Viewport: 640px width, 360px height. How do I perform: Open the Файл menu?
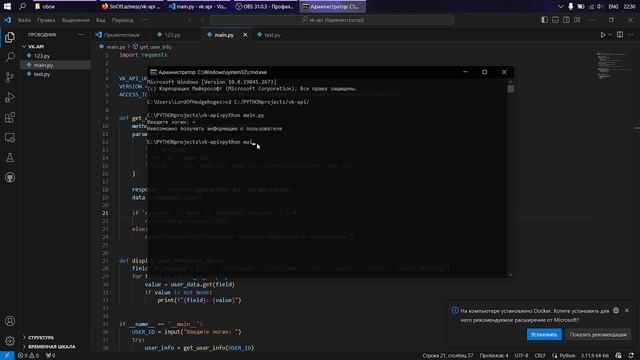coord(24,20)
